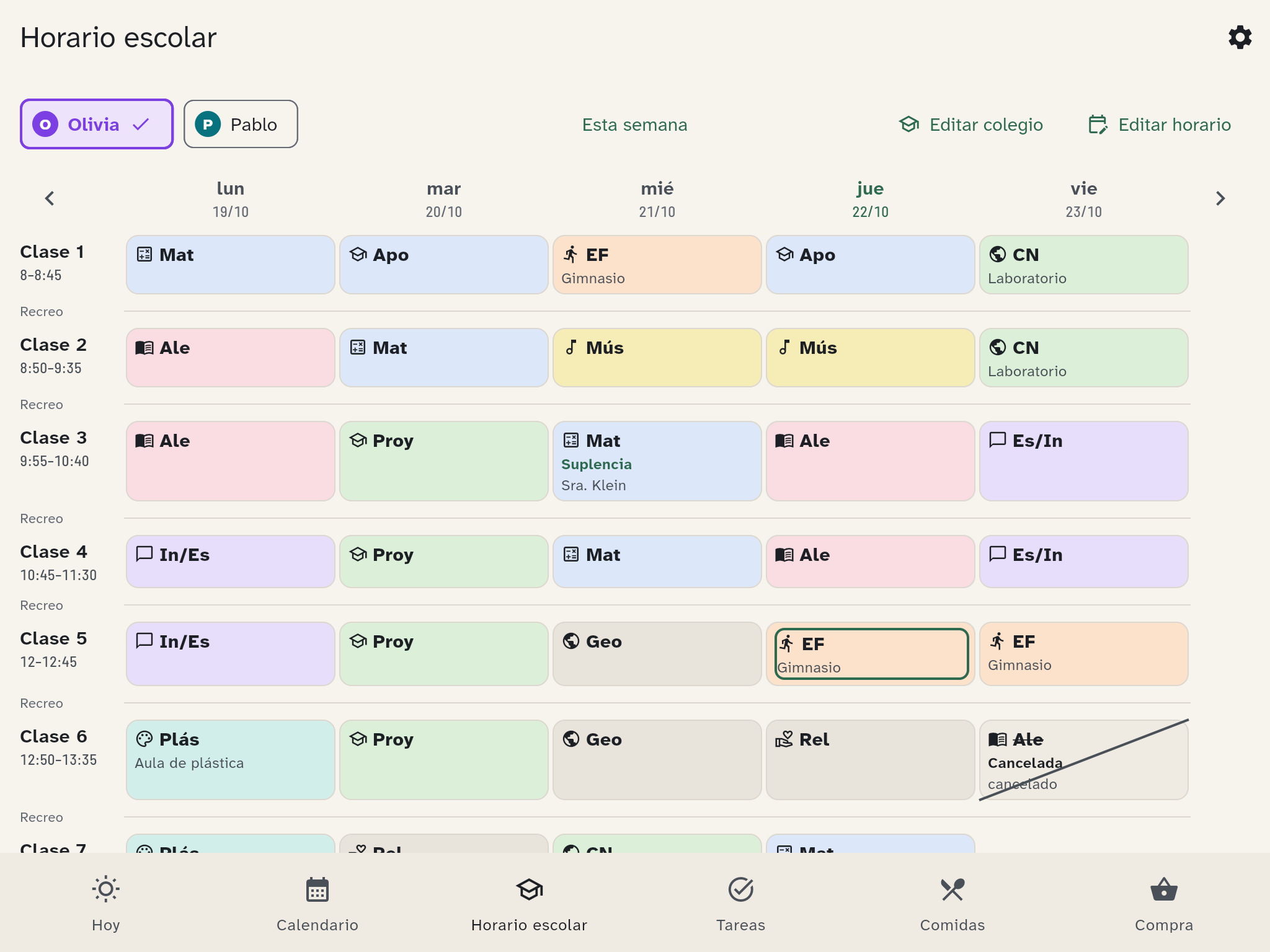This screenshot has height=952, width=1270.
Task: Click Editar colegio button
Action: (x=971, y=125)
